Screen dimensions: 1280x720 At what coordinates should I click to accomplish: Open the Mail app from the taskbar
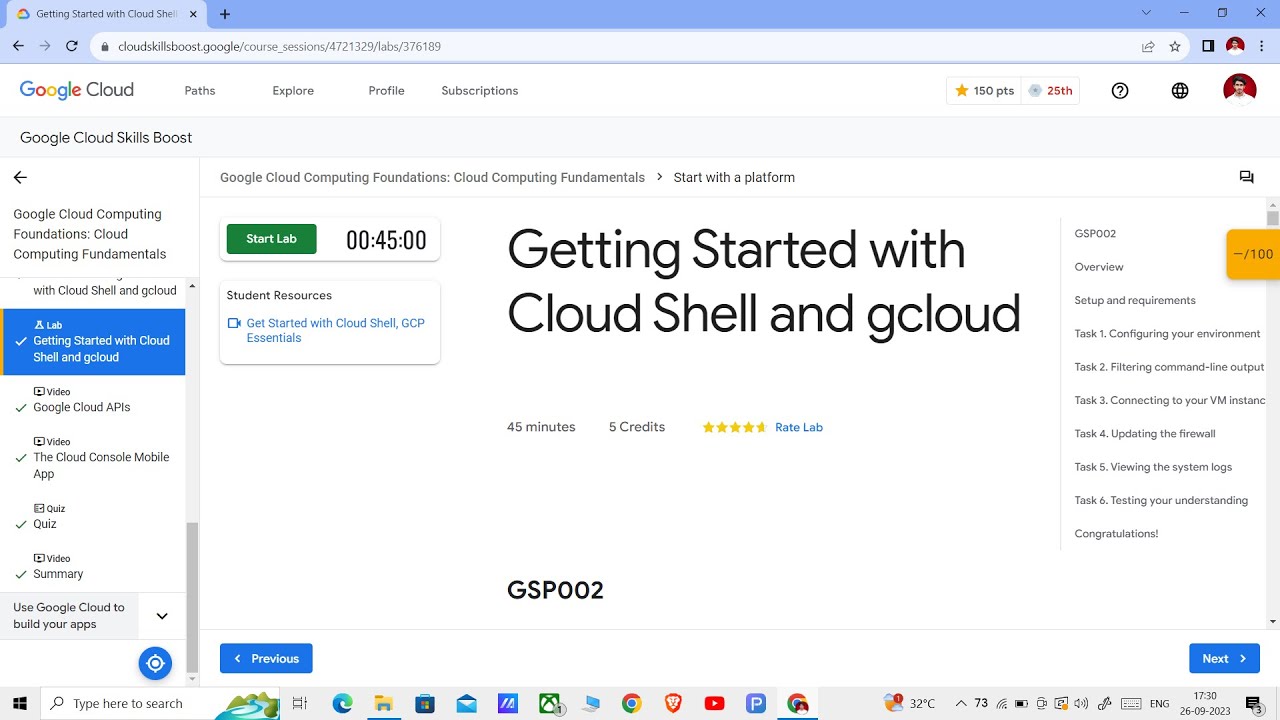click(x=466, y=703)
